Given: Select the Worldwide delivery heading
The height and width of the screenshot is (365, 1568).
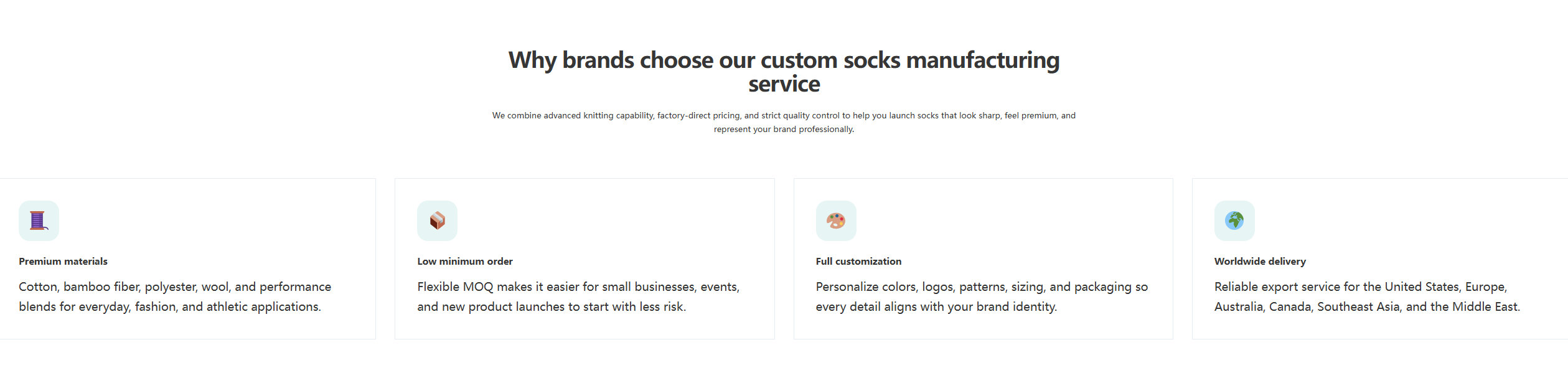Looking at the screenshot, I should [x=1260, y=262].
